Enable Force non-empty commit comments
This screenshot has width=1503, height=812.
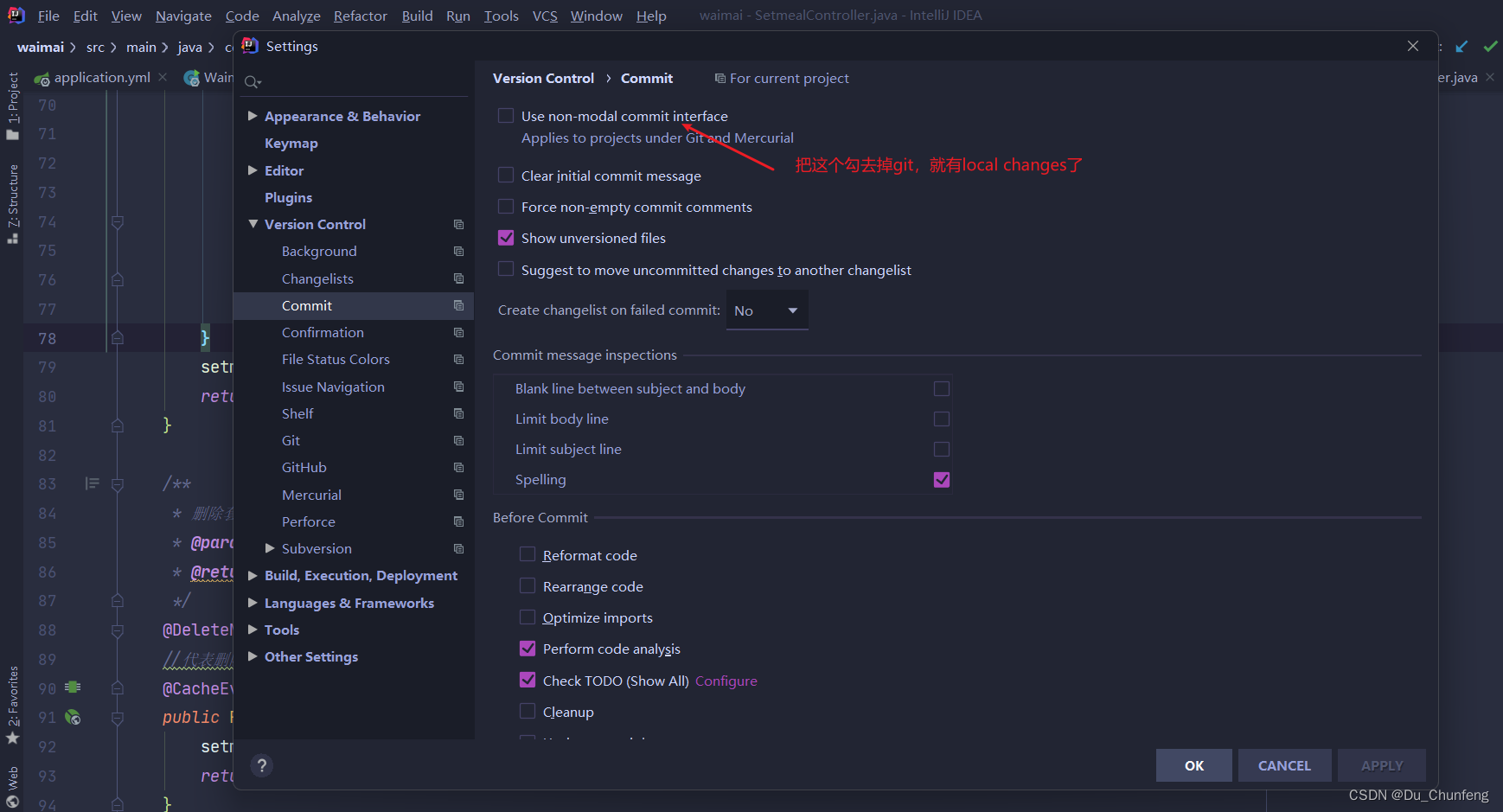(x=506, y=206)
